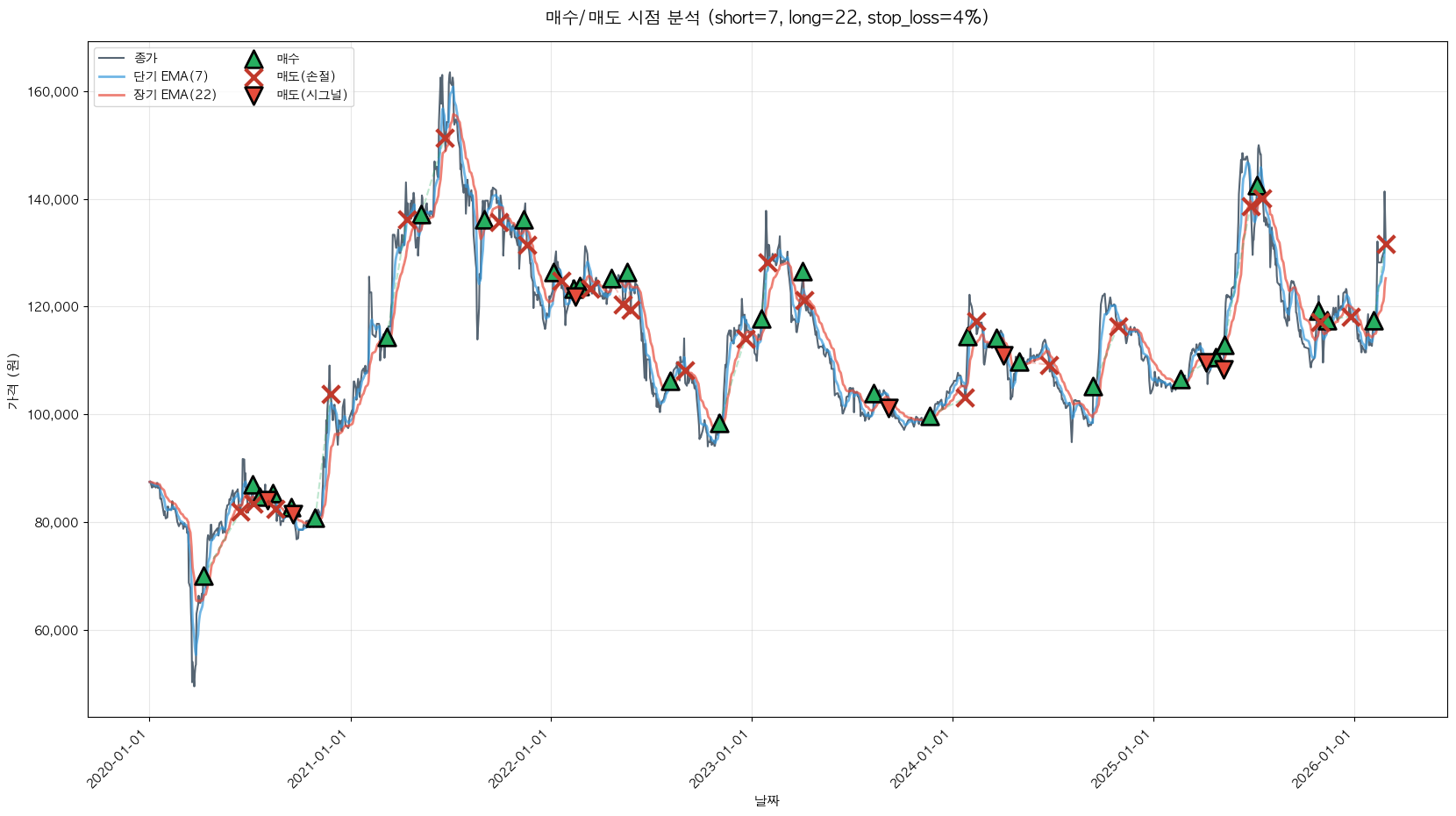Click the stop-loss X at the chart's far right

coord(1386,244)
